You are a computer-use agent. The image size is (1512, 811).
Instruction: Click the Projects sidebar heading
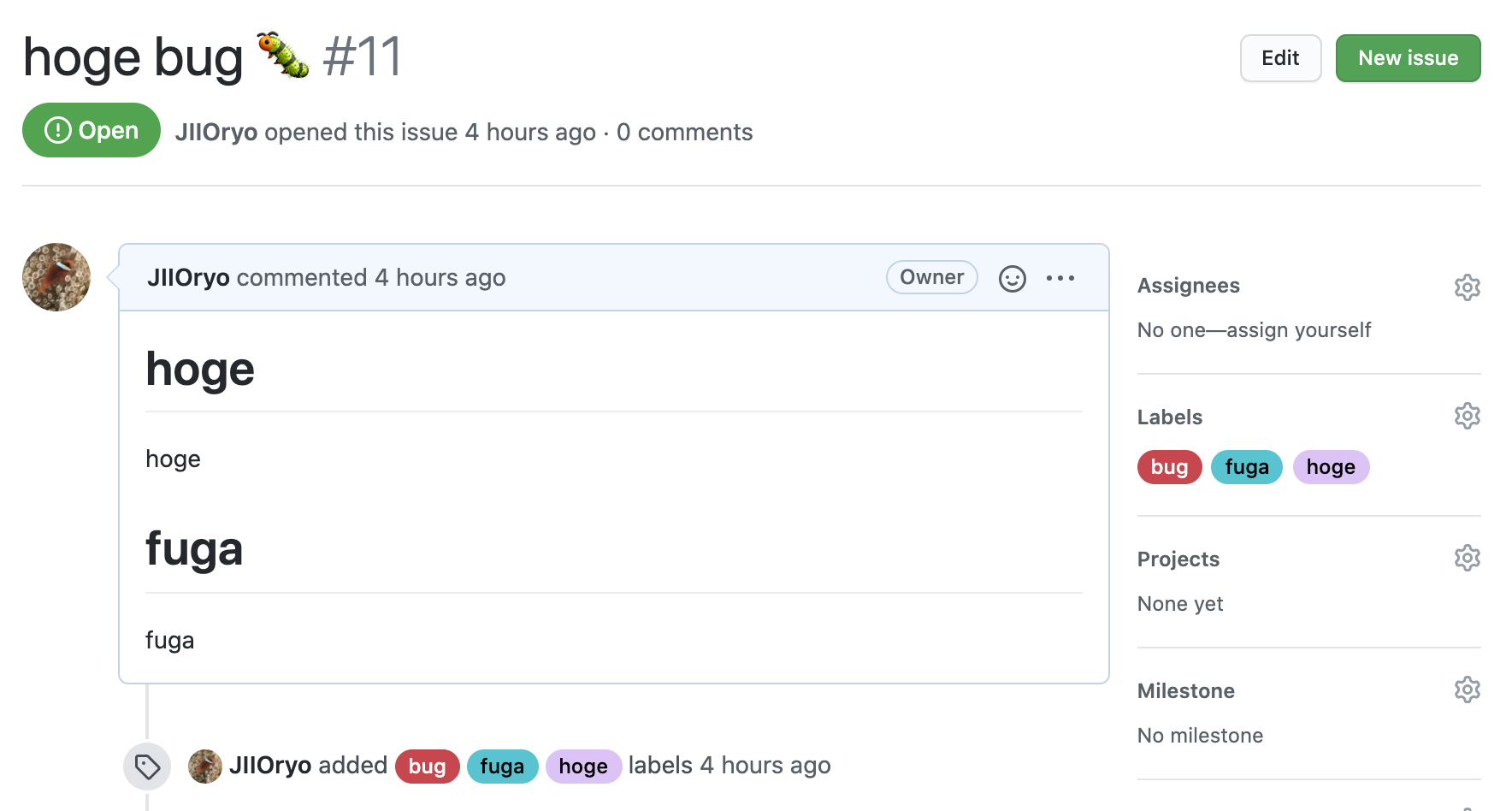coord(1178,559)
